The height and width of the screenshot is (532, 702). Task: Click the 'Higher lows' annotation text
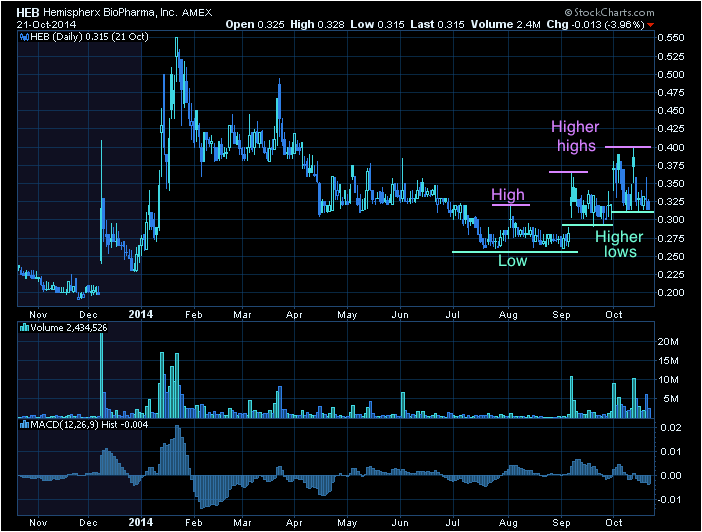click(619, 244)
